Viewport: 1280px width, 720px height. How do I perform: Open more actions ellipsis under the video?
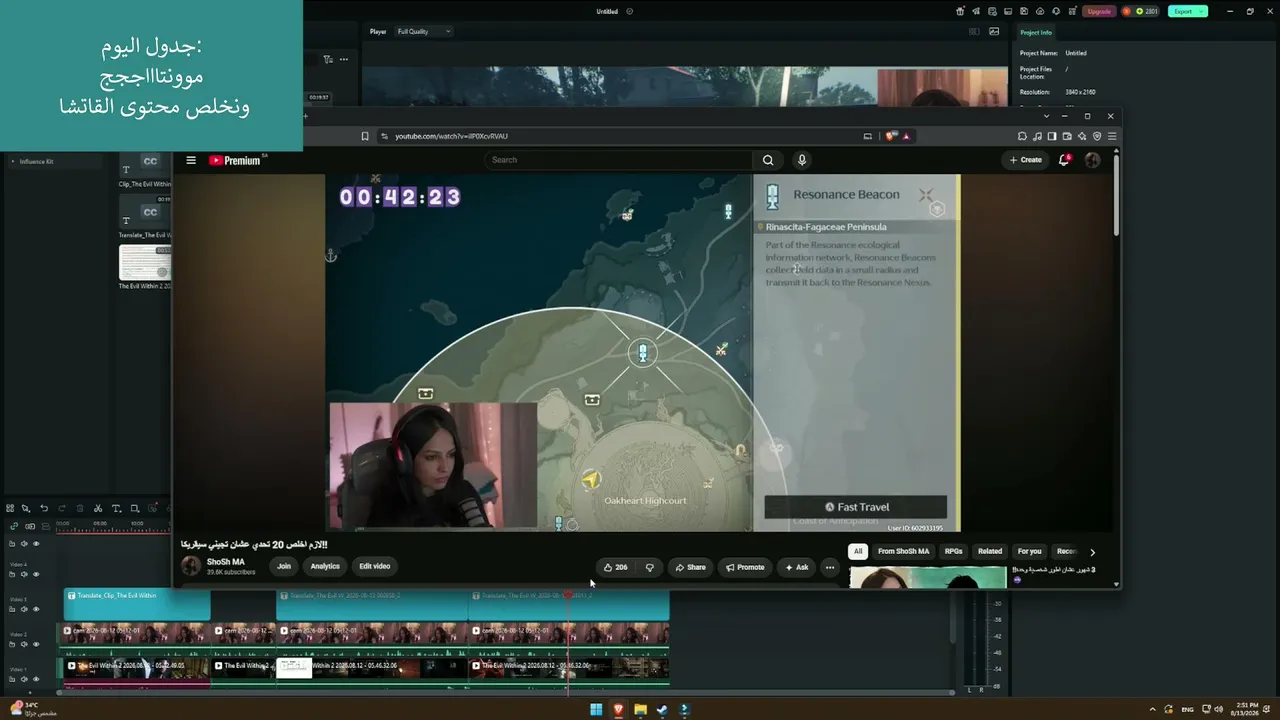(829, 567)
